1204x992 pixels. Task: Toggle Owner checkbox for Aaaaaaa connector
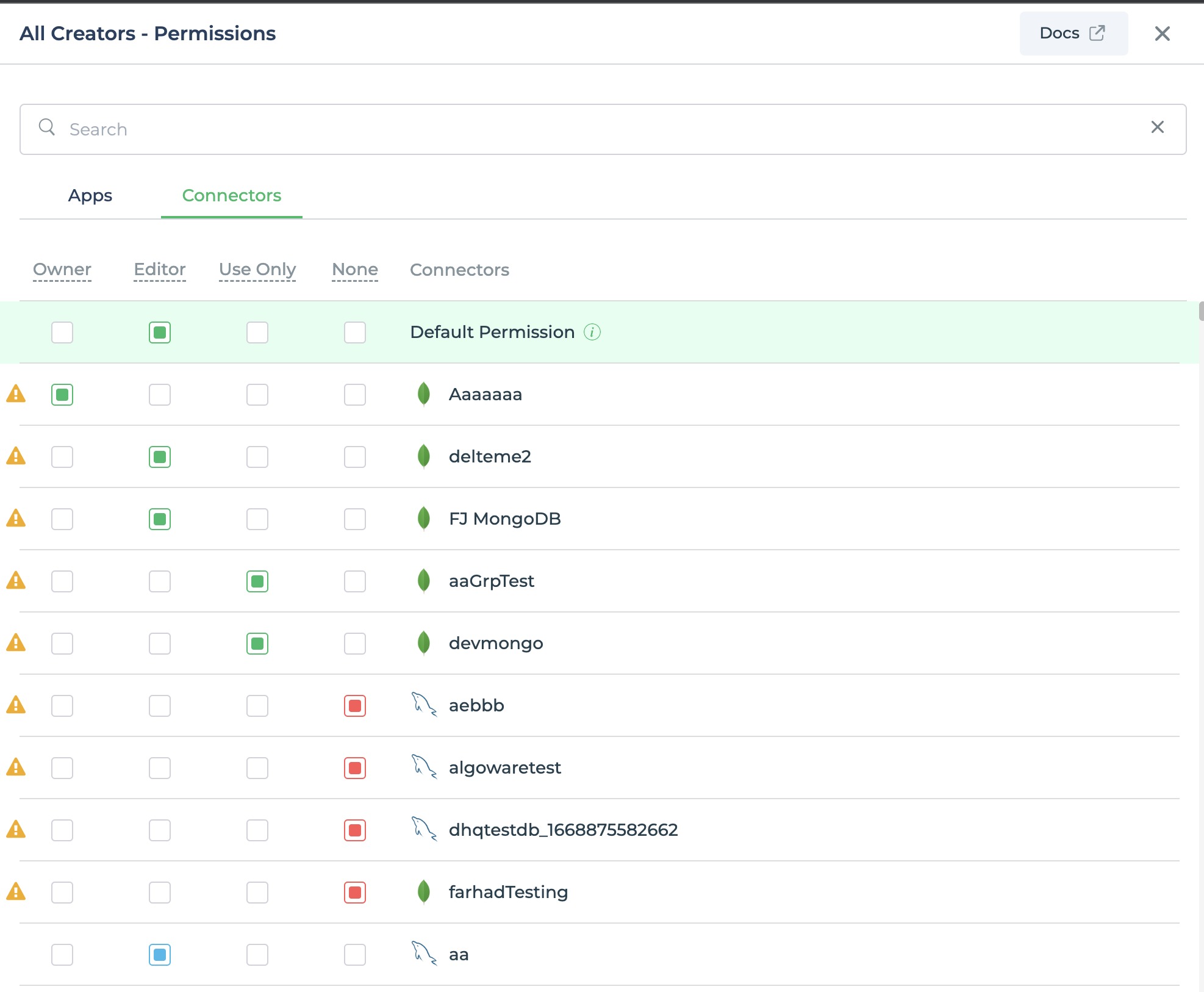[x=63, y=394]
